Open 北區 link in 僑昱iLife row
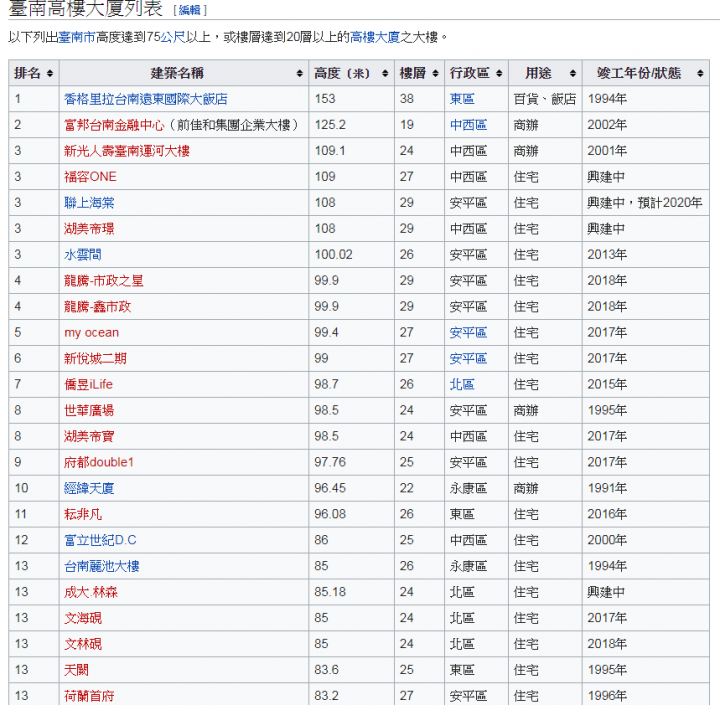Screen dimensions: 720x705 pos(462,384)
